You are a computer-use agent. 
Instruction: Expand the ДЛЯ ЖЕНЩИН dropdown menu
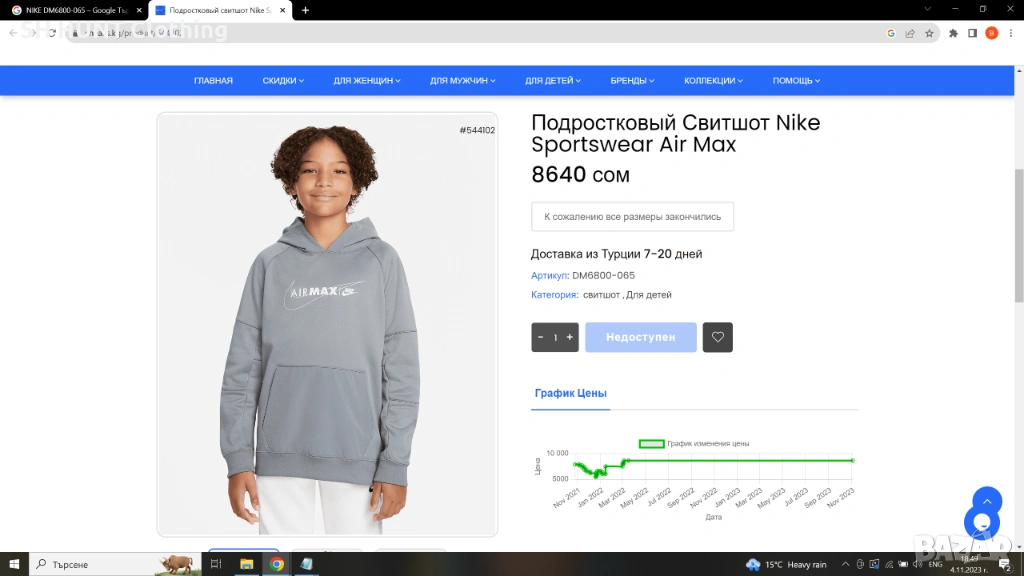(366, 80)
